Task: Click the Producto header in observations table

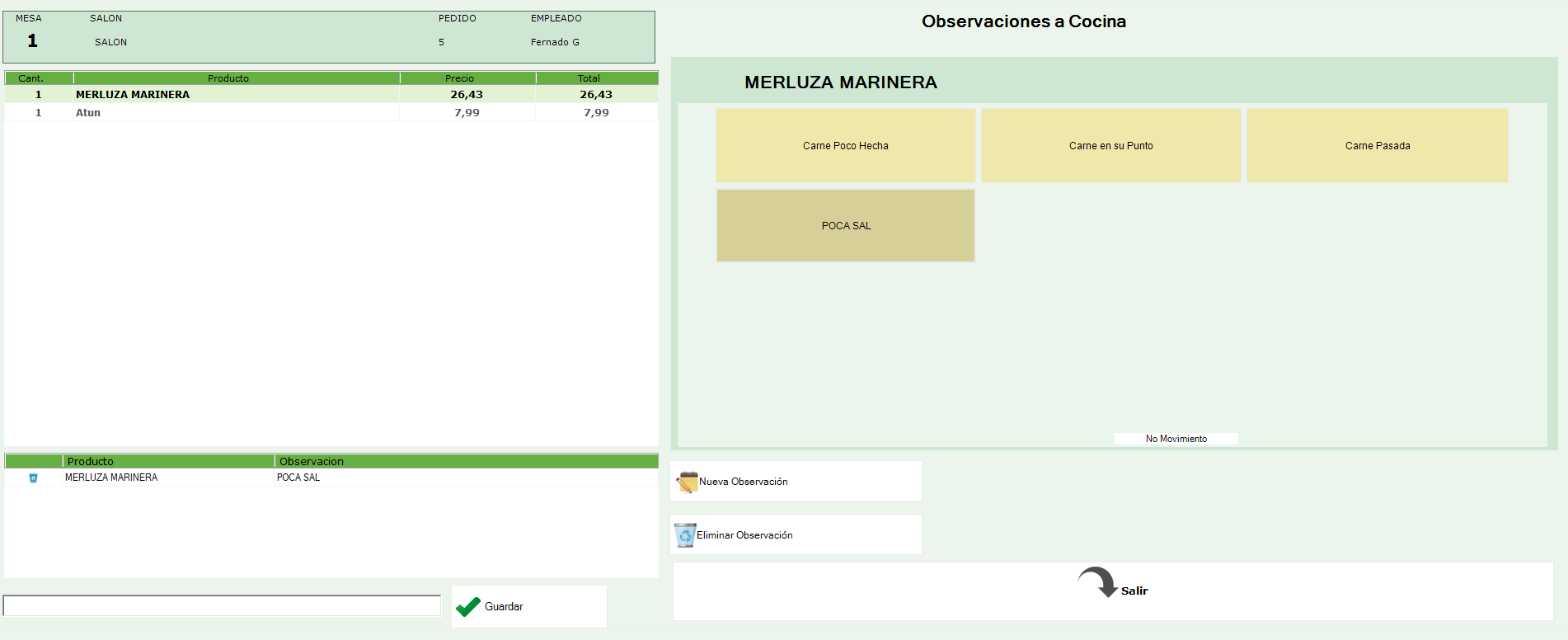Action: tap(91, 461)
